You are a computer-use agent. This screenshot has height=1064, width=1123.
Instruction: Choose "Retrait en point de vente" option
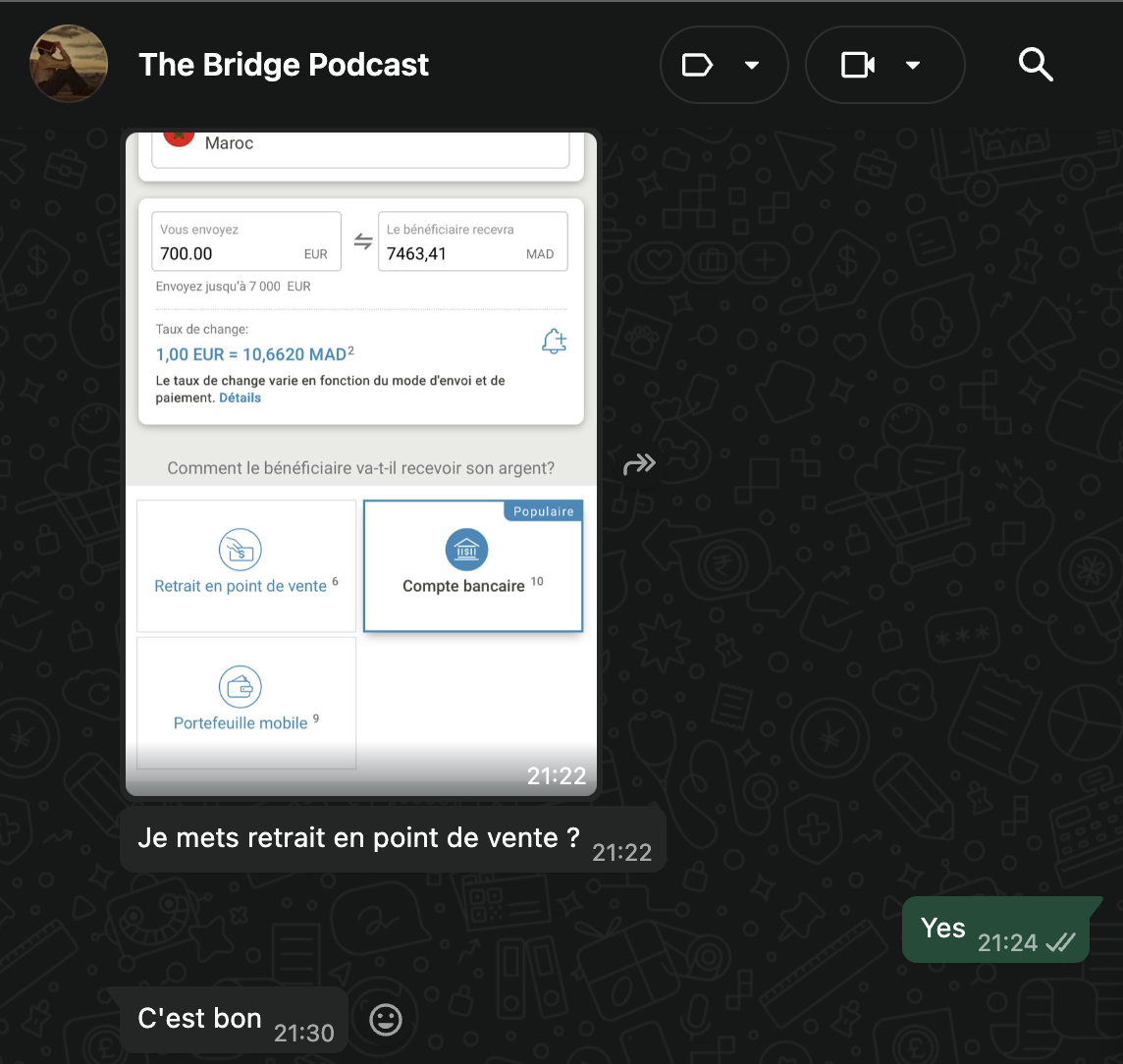click(x=246, y=565)
